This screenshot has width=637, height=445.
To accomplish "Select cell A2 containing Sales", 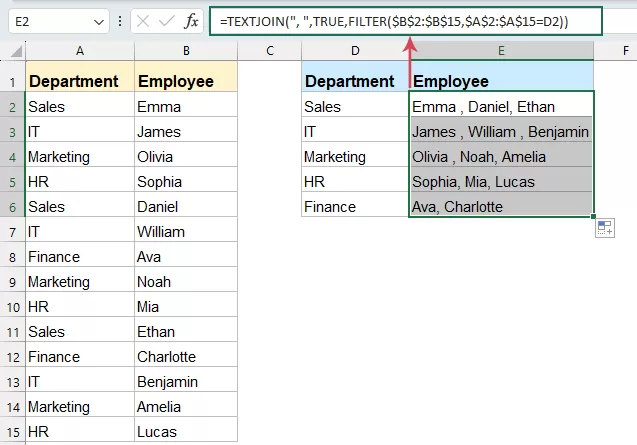I will 80,104.
